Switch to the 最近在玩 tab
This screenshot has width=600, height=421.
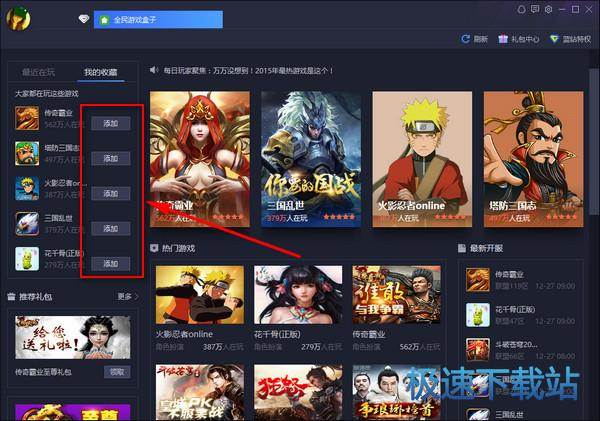38,72
